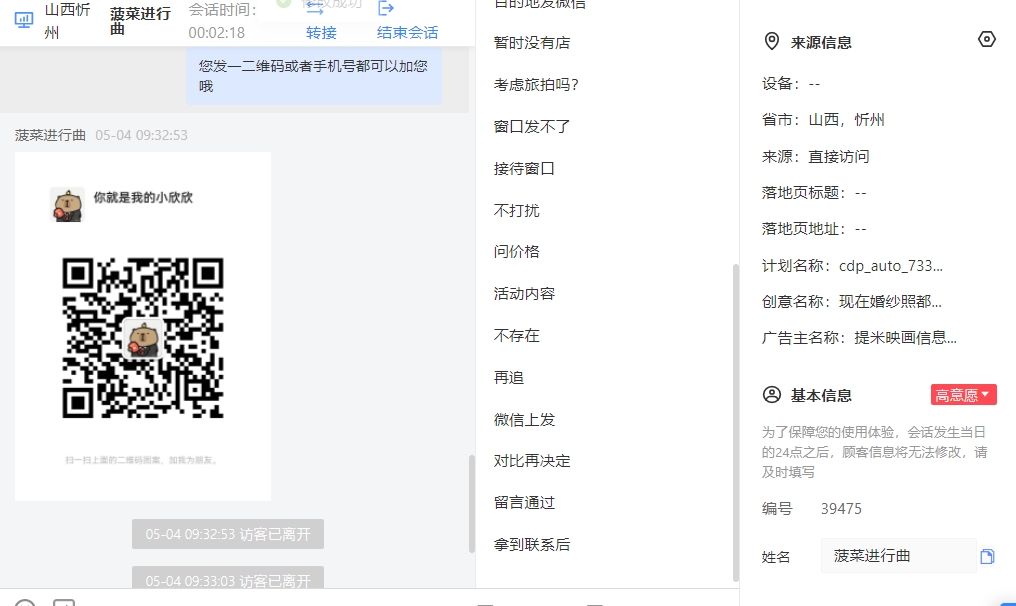Click the 来源 直接访问 text
This screenshot has height=606, width=1016.
815,156
